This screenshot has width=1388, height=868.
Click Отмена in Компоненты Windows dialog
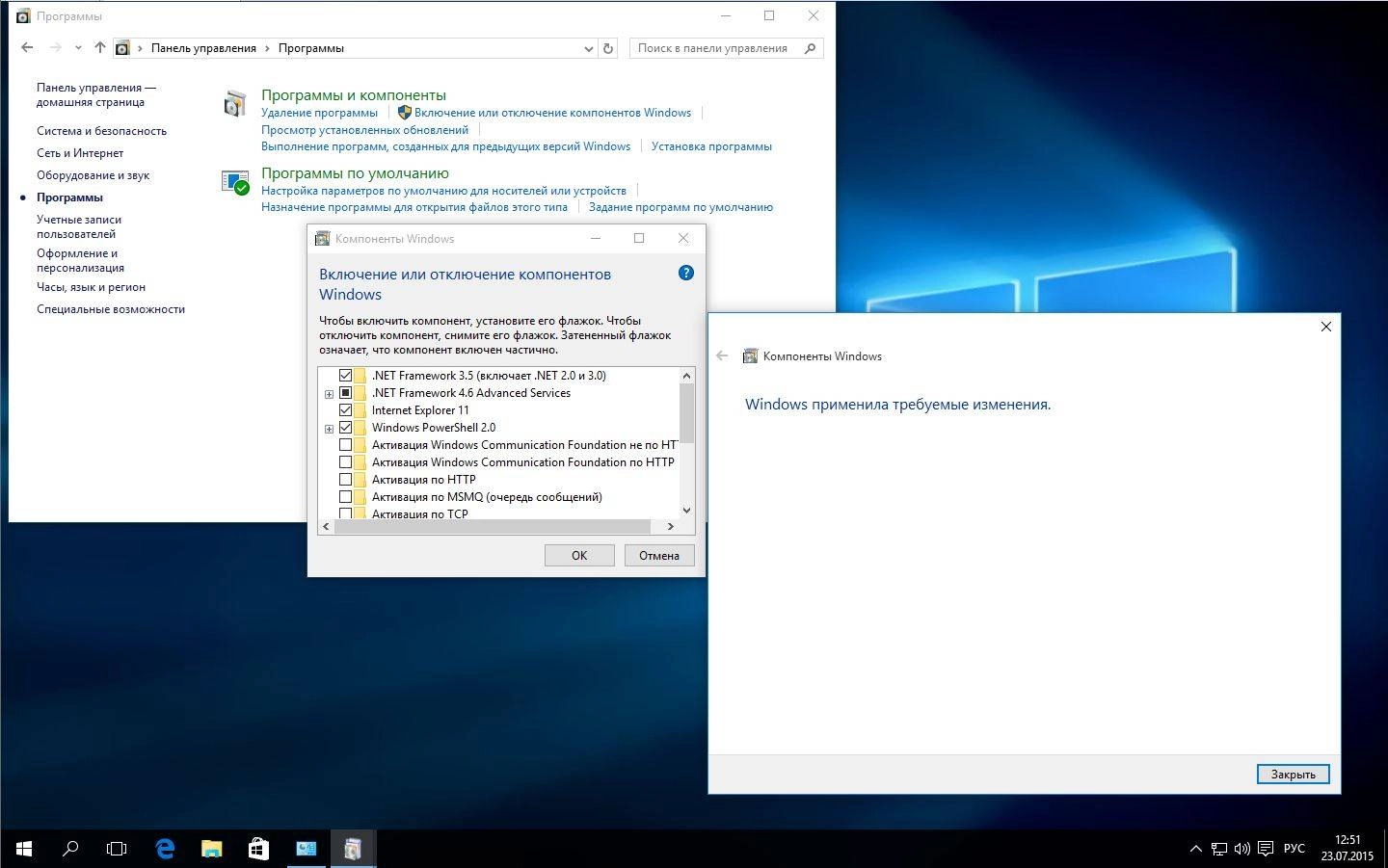click(x=659, y=555)
